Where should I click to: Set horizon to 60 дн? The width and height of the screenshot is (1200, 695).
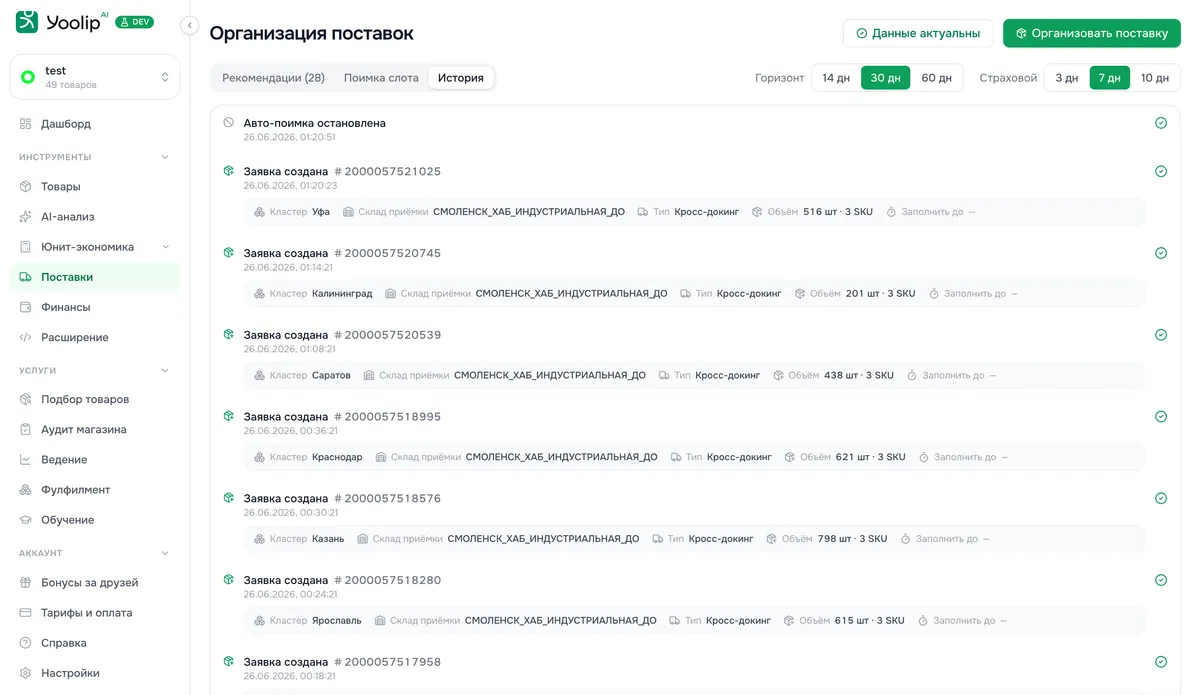pos(937,78)
